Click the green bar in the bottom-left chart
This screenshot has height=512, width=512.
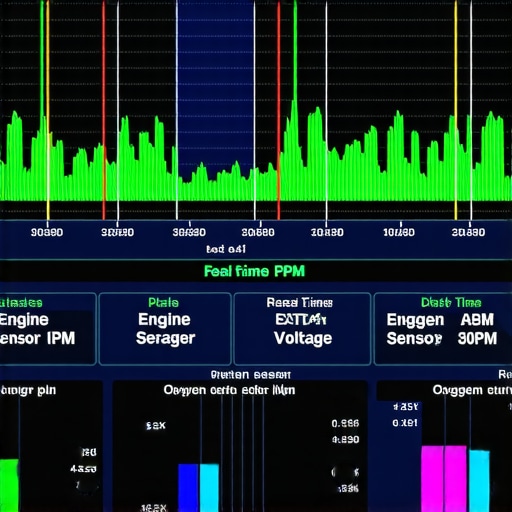9,485
